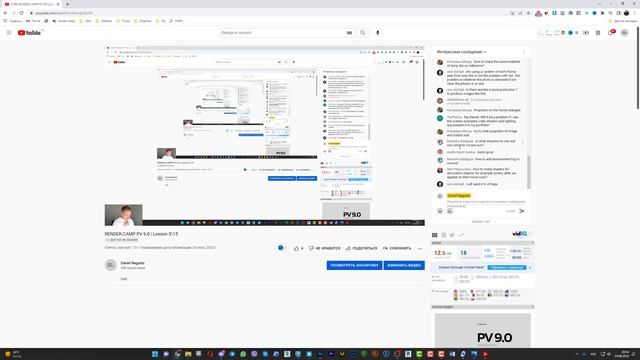Start voice search with the microphone icon
Image resolution: width=640 pixels, height=360 pixels.
pyautogui.click(x=378, y=33)
